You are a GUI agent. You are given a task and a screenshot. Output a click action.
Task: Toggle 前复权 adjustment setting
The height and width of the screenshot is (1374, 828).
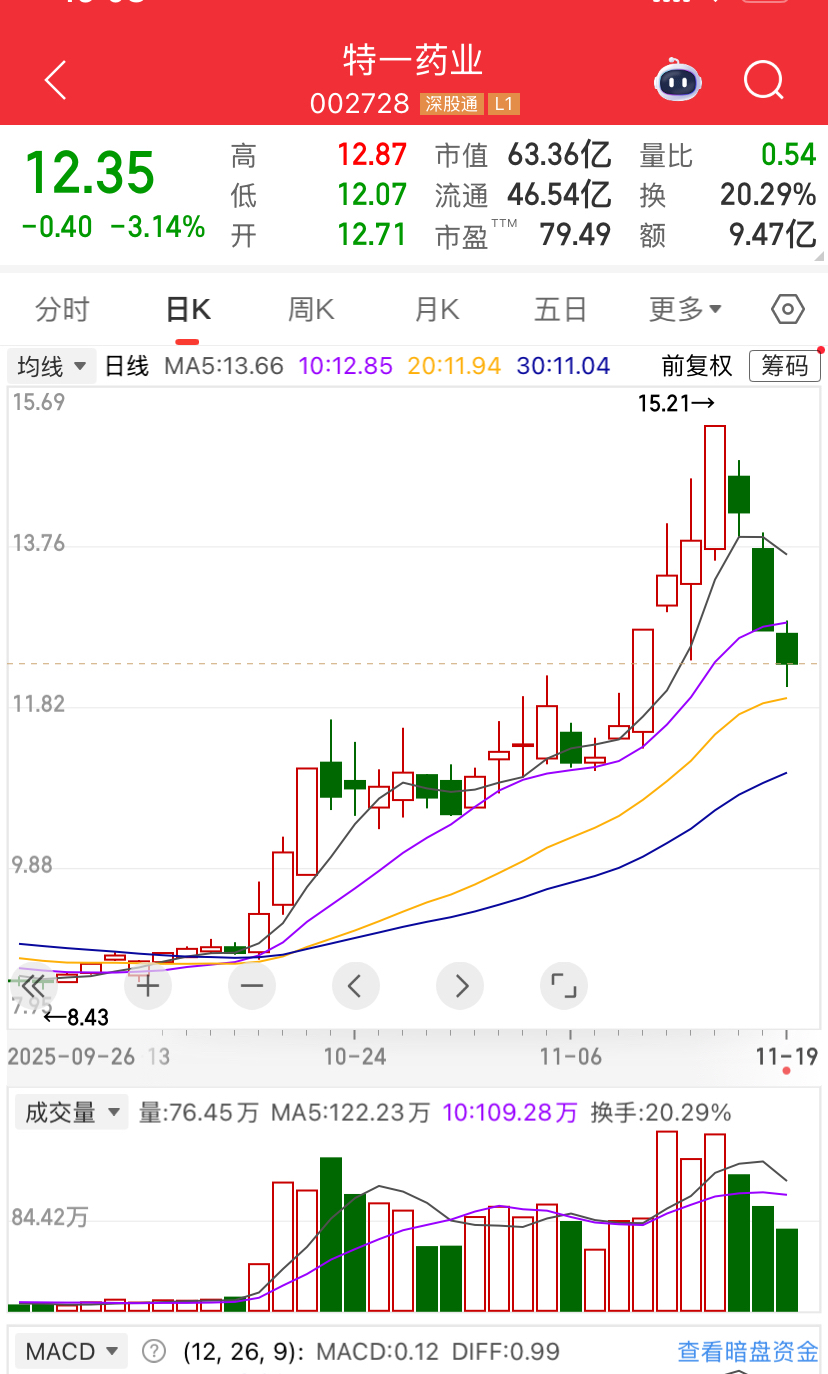[x=698, y=366]
